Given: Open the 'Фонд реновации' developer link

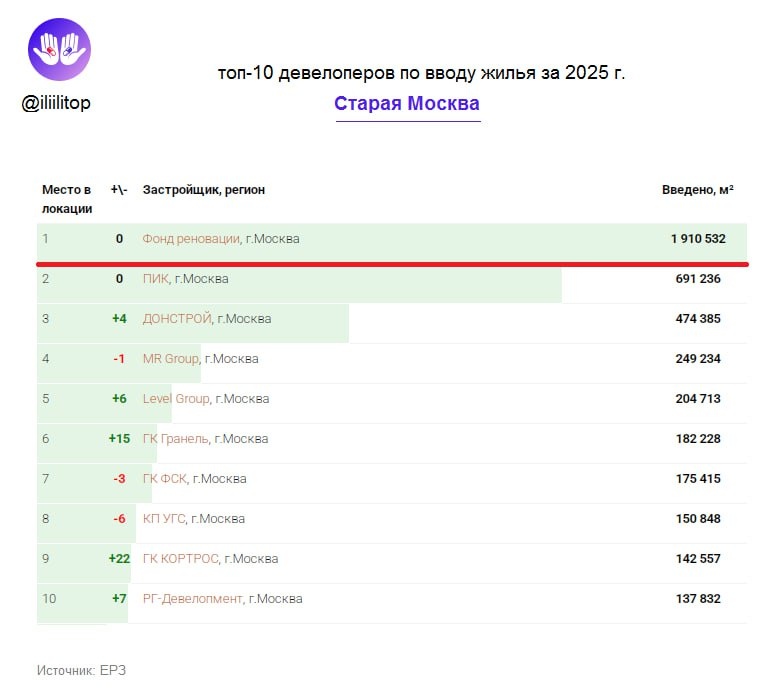Looking at the screenshot, I should 191,239.
